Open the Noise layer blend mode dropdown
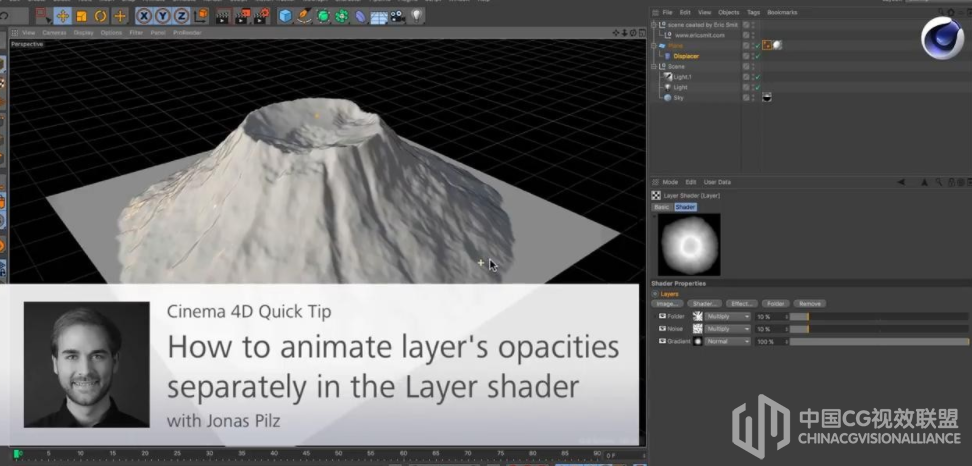Screen dimensions: 972x466 727,329
